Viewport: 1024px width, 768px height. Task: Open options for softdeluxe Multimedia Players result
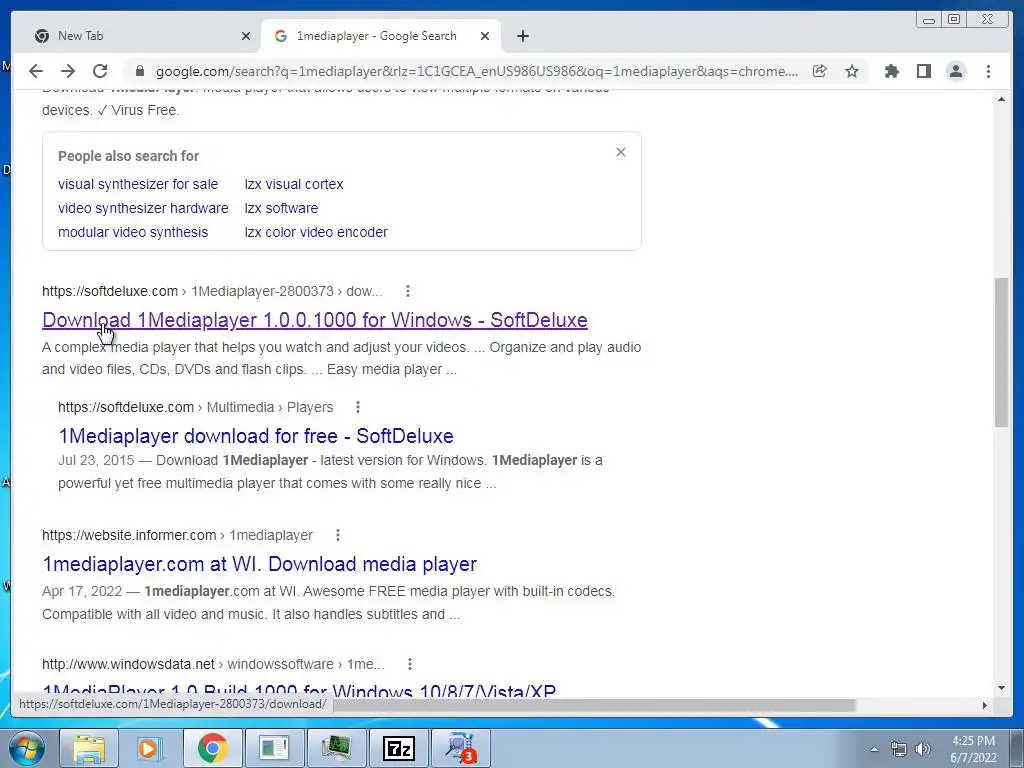[x=358, y=407]
